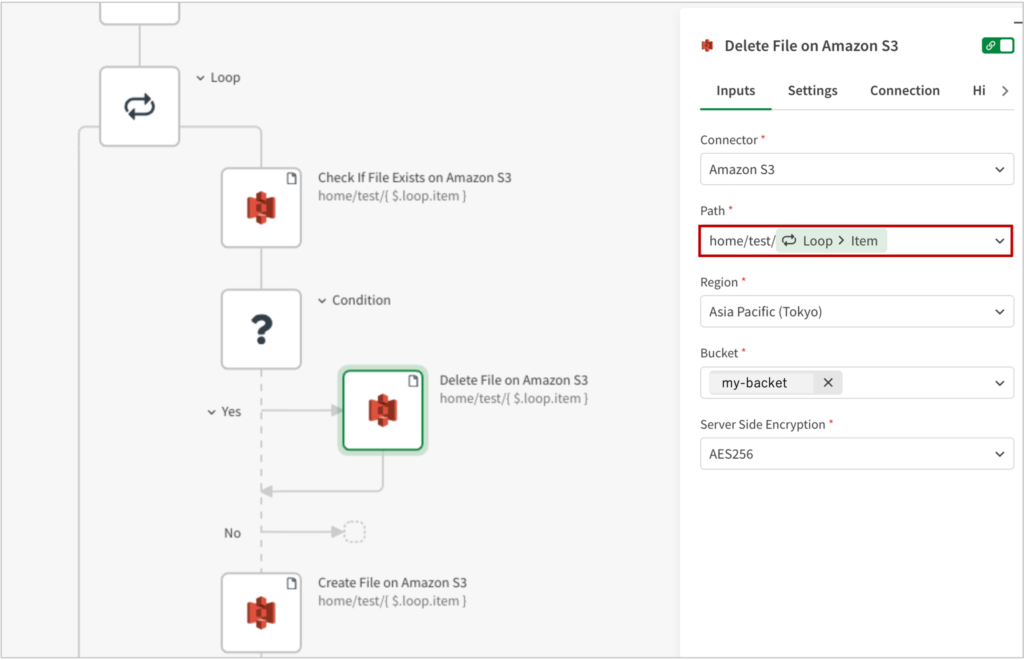
Task: Click the Loop step icon
Action: [x=139, y=107]
